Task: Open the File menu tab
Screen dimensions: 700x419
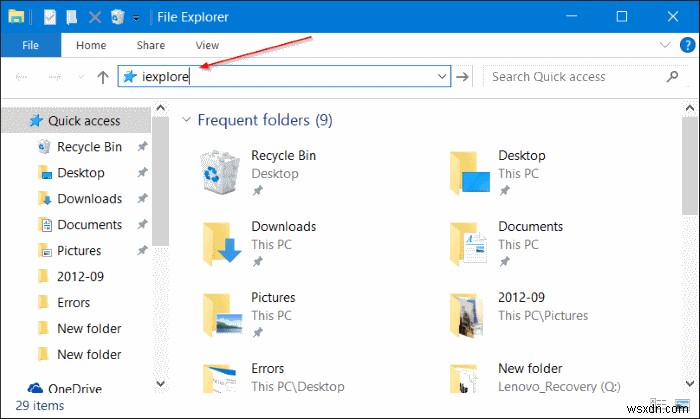Action: pyautogui.click(x=30, y=45)
